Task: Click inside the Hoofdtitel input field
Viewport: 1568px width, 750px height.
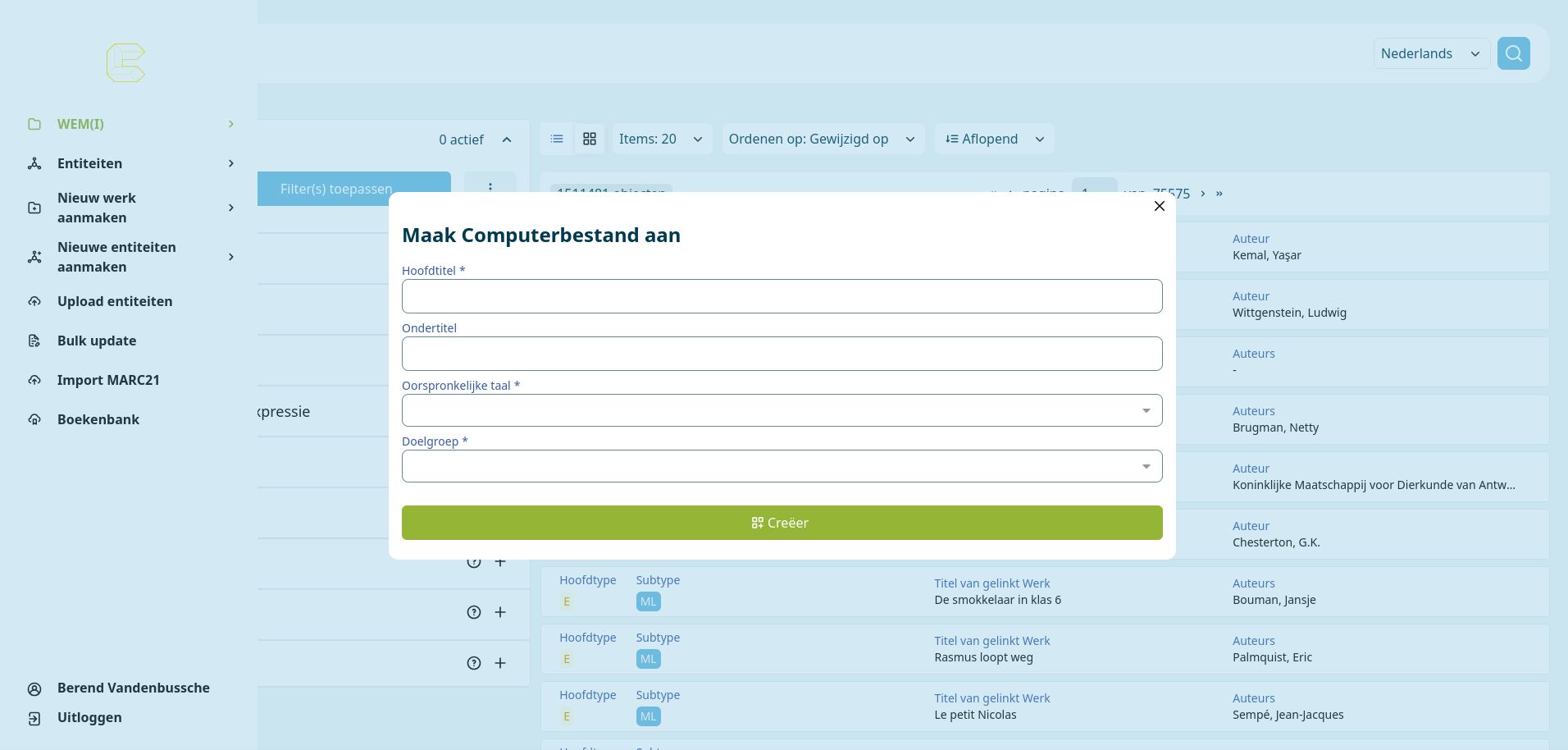Action: (781, 296)
